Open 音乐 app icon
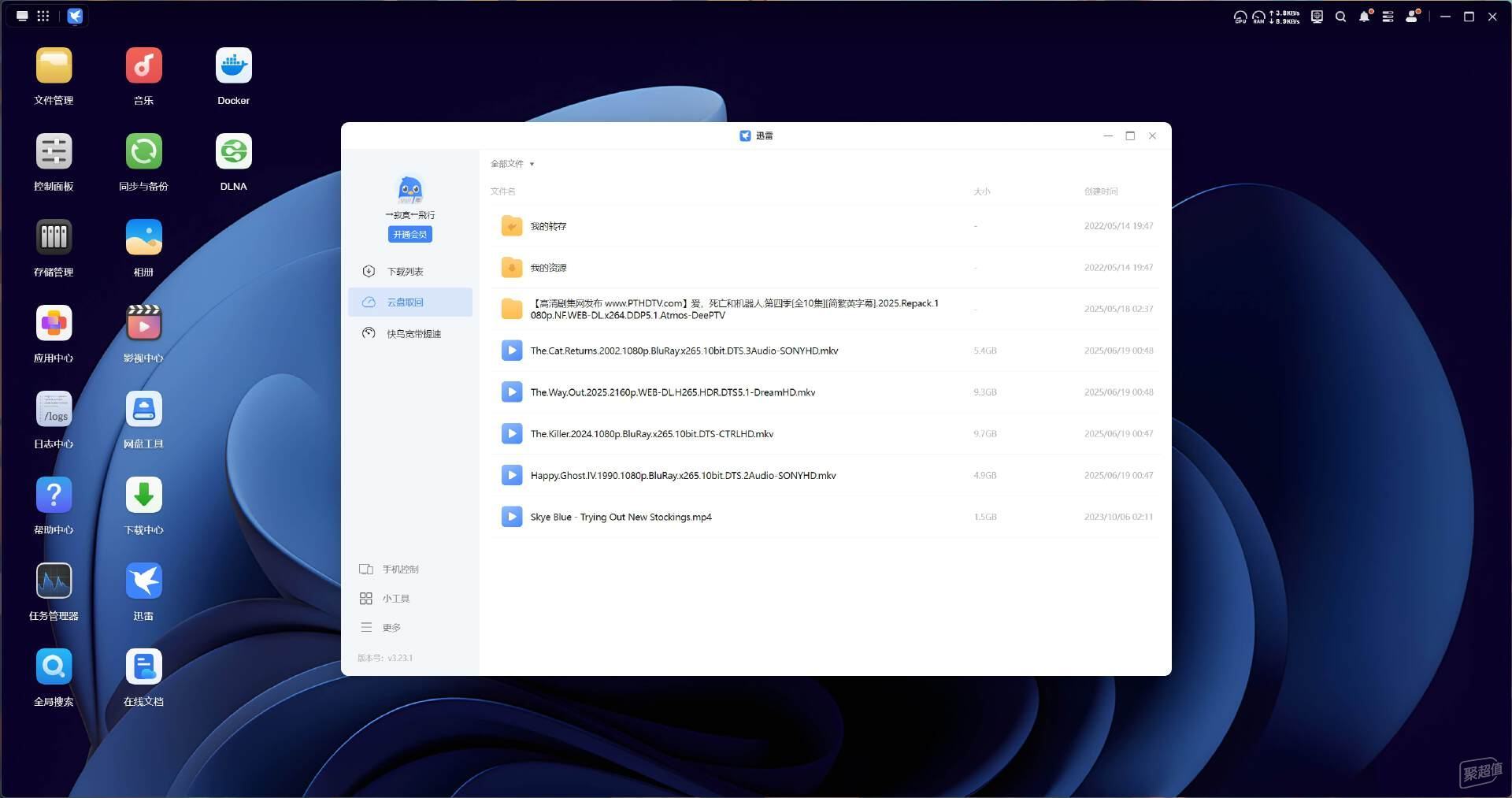This screenshot has width=1512, height=798. point(143,65)
